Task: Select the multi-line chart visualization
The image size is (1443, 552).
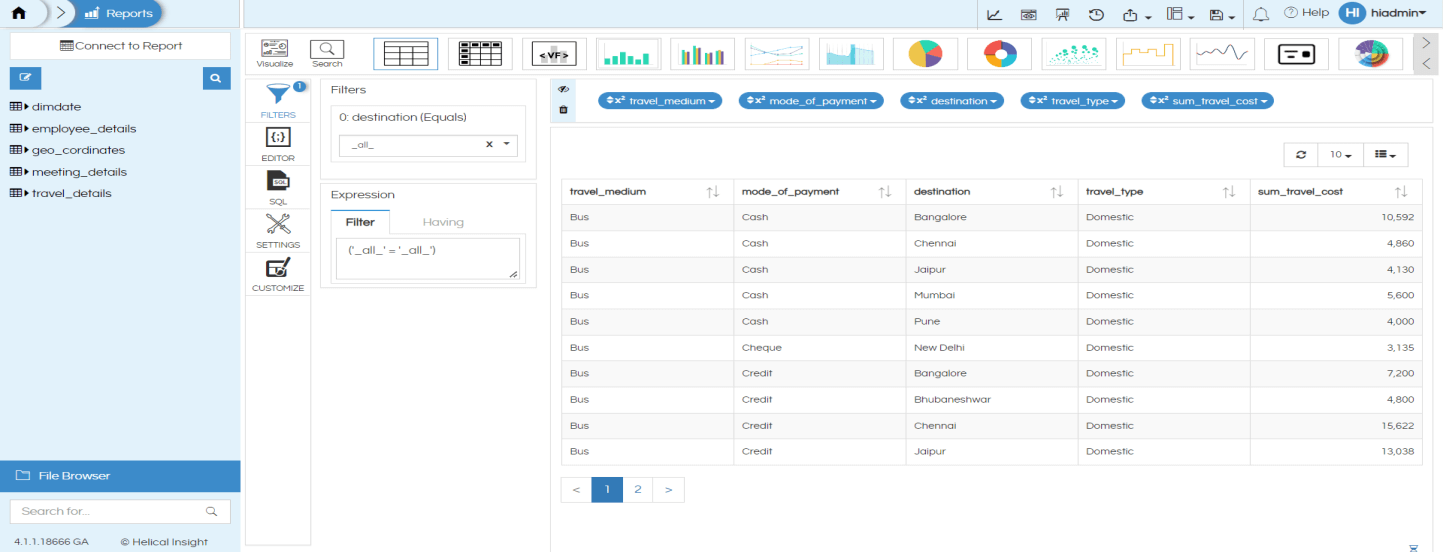Action: coord(777,54)
